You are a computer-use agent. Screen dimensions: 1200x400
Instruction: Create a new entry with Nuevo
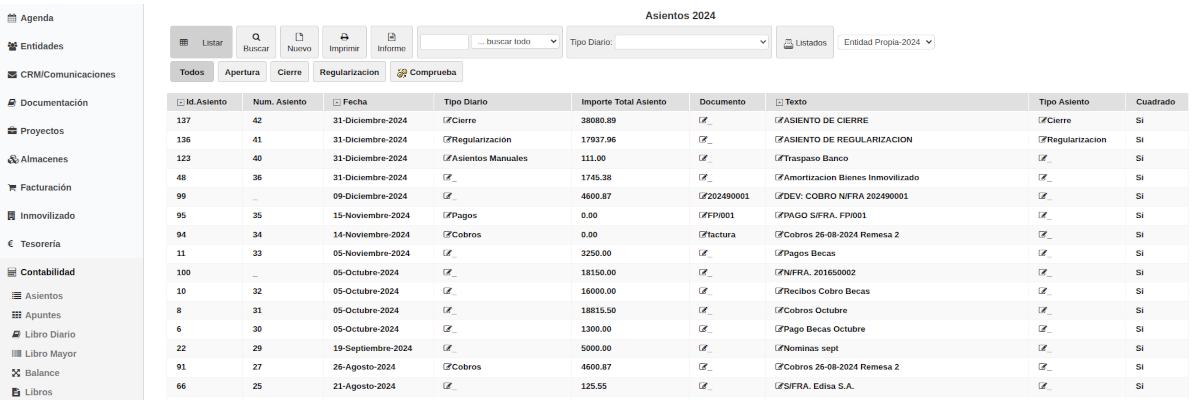coord(299,42)
